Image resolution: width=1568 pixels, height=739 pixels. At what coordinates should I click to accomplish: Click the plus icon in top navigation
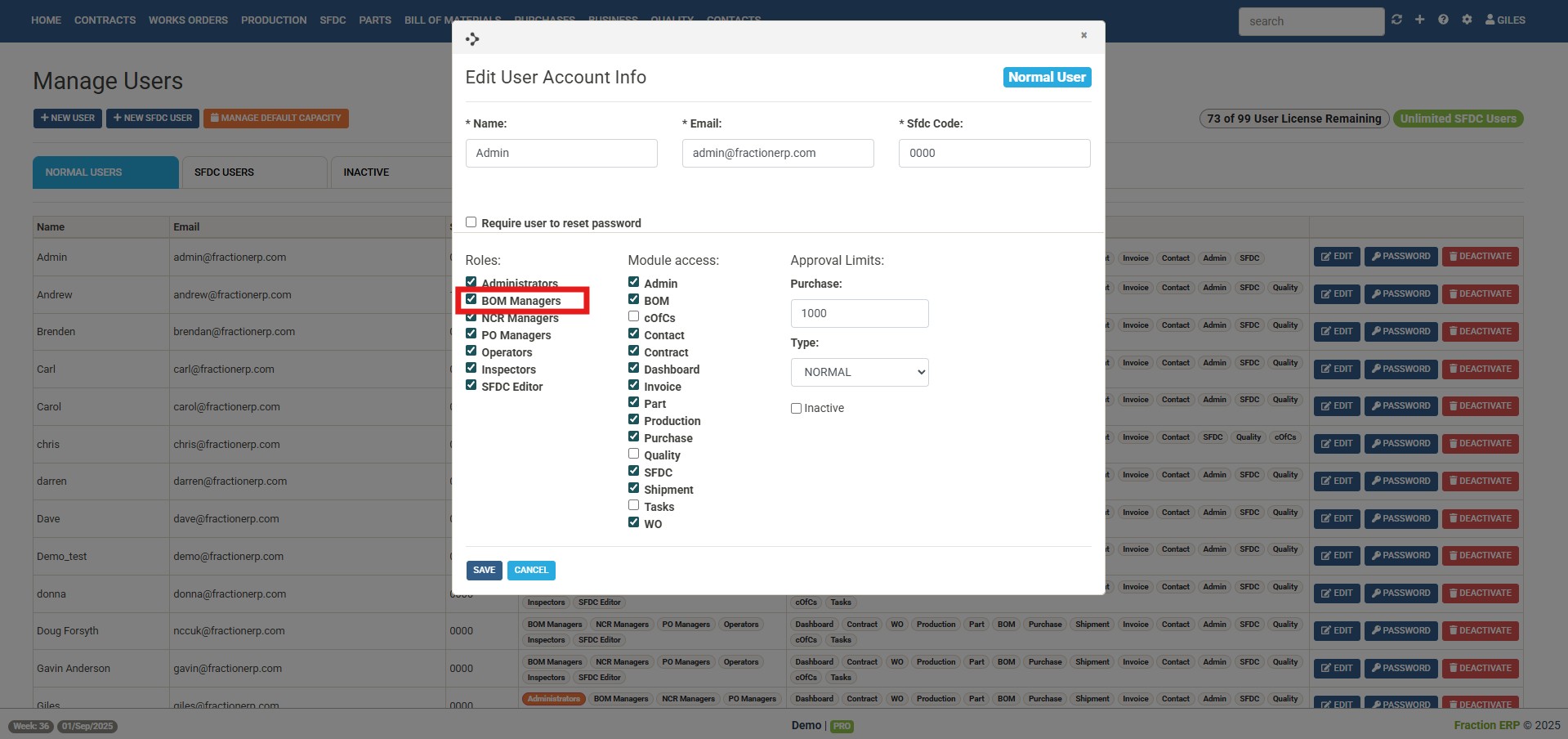tap(1419, 20)
